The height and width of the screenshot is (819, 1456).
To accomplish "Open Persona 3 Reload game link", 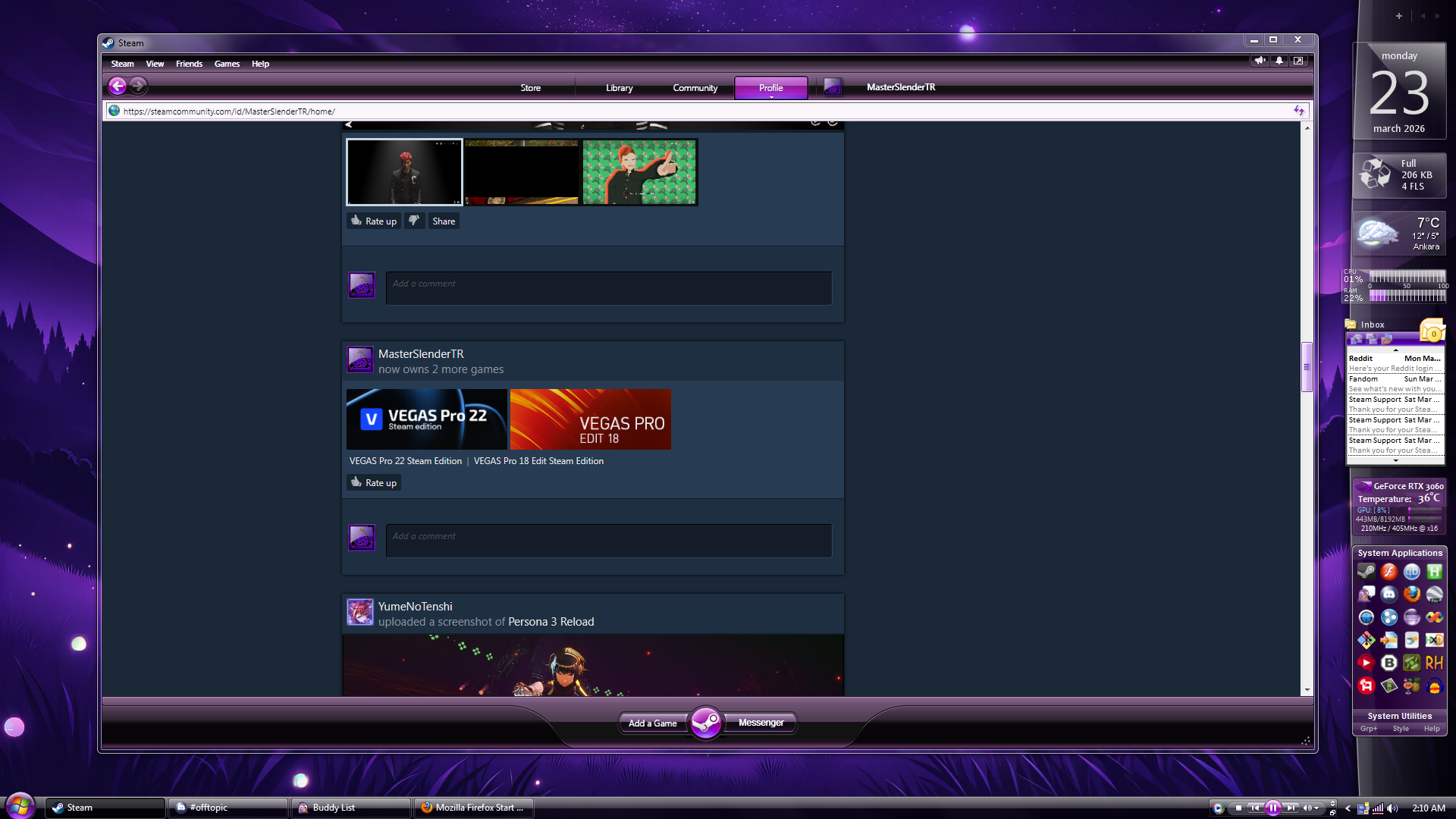I will click(551, 622).
